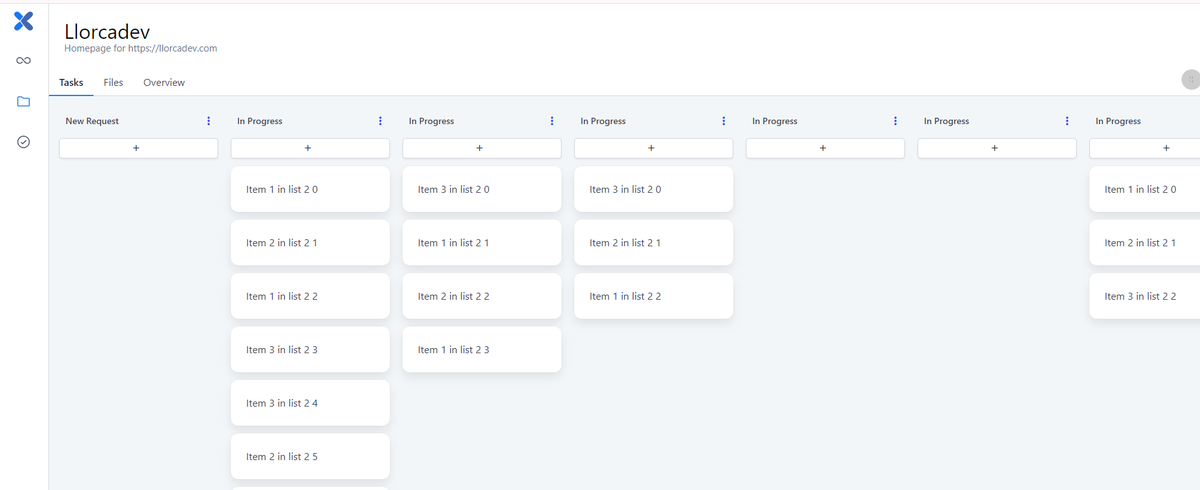The width and height of the screenshot is (1200, 490).
Task: Open 'Item 1 in list 2 0' in the rightmost column
Action: 1145,189
